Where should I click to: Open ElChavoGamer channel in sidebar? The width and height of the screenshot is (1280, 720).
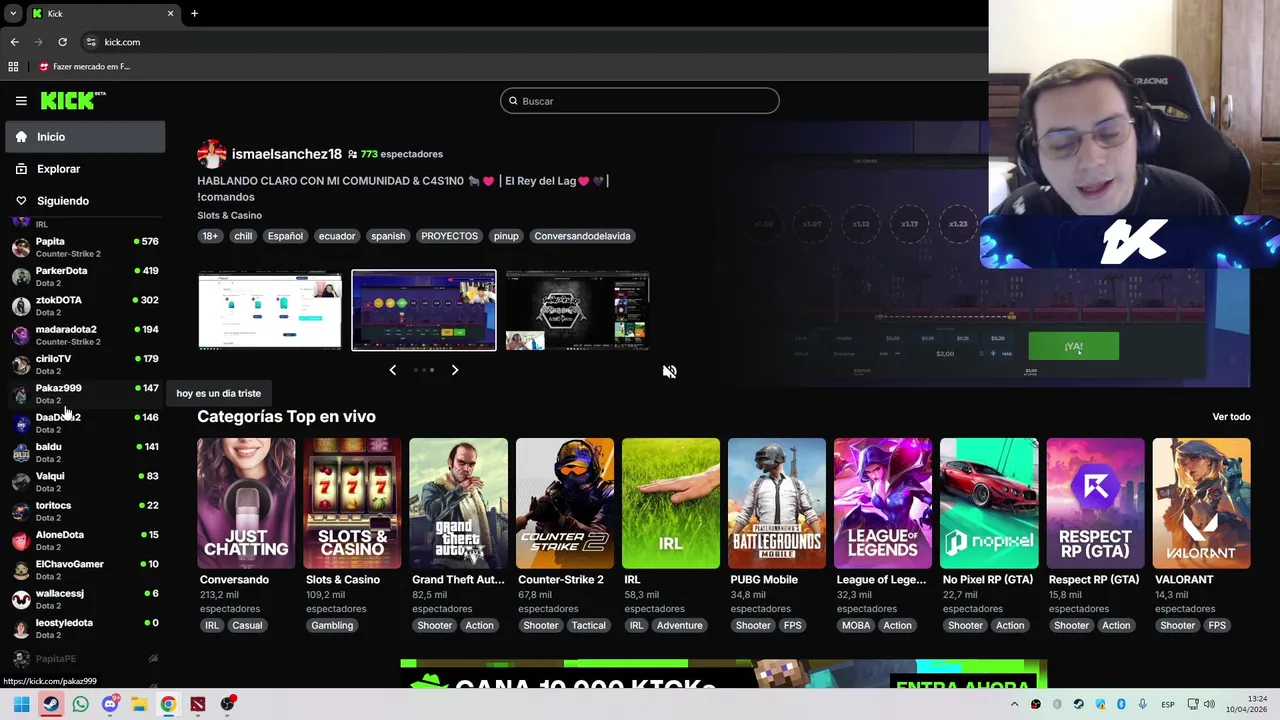pyautogui.click(x=85, y=569)
